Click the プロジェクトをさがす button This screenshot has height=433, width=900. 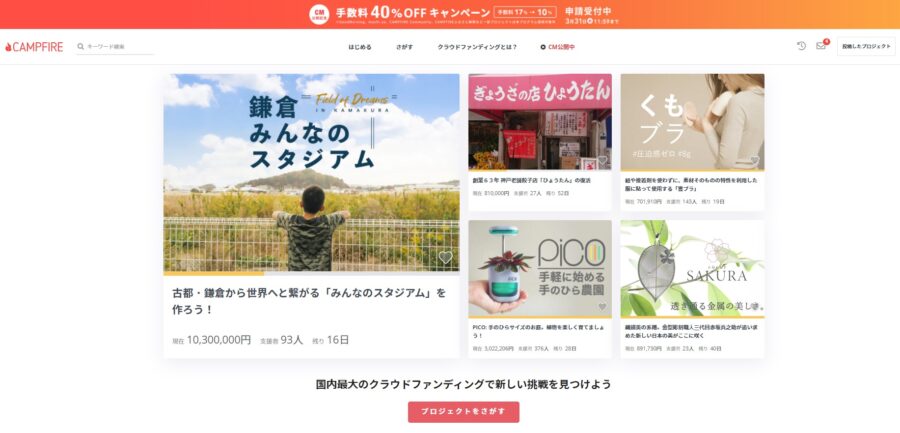click(463, 412)
